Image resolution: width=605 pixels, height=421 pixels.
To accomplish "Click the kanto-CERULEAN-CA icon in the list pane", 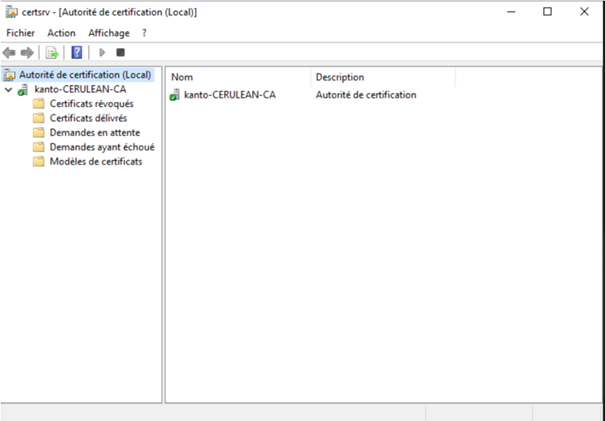I will (x=175, y=95).
